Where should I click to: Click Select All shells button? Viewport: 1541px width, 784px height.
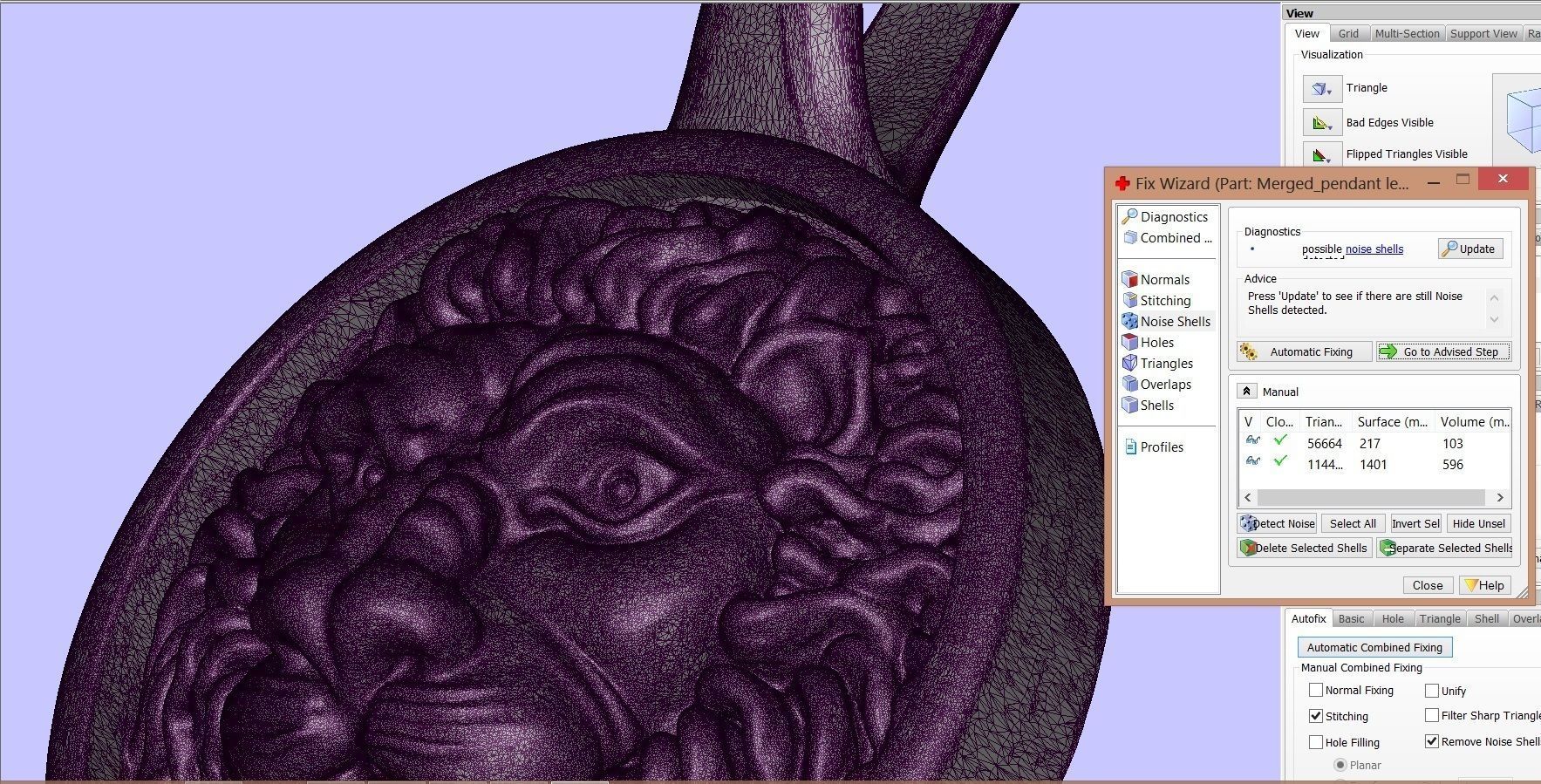tap(1353, 523)
